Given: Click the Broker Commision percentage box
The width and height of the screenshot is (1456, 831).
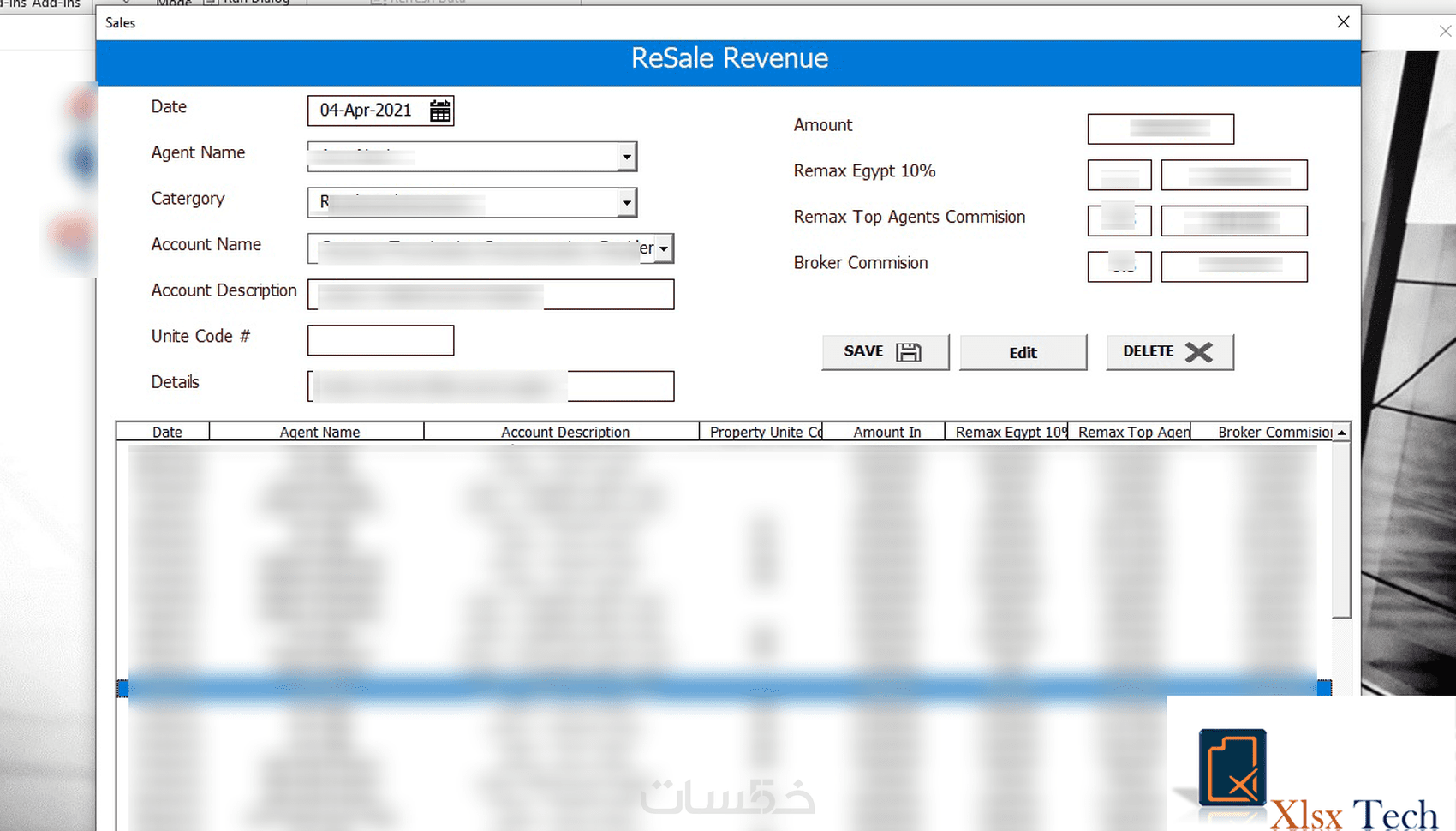Looking at the screenshot, I should (x=1119, y=267).
